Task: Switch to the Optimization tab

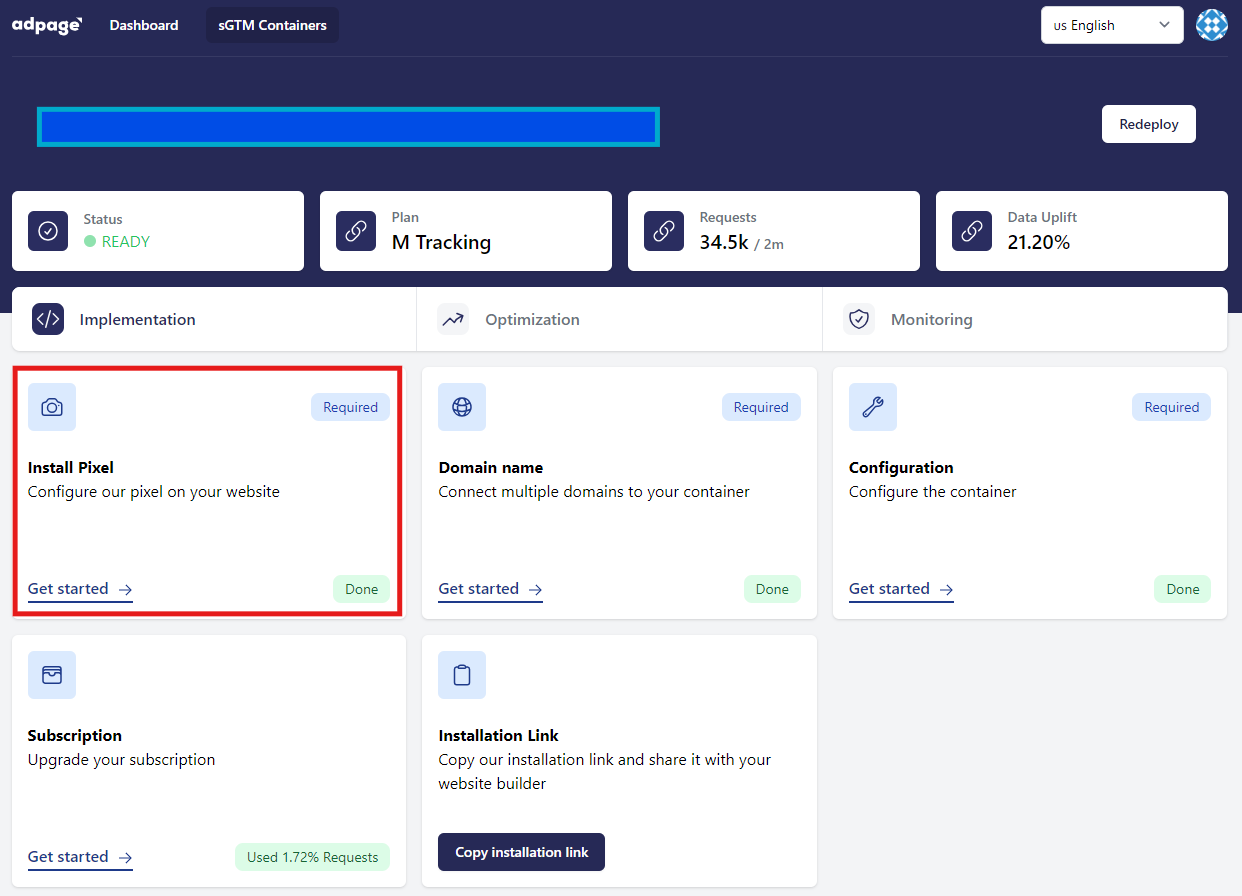Action: click(x=532, y=320)
